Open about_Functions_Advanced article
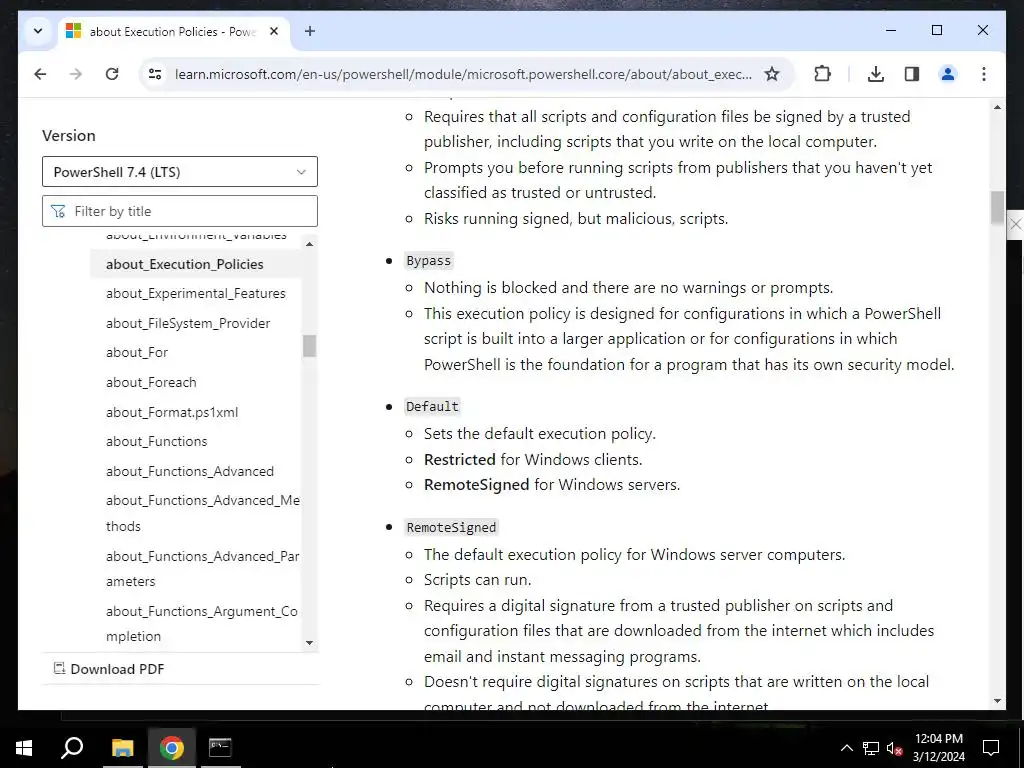Viewport: 1024px width, 768px height. [190, 472]
